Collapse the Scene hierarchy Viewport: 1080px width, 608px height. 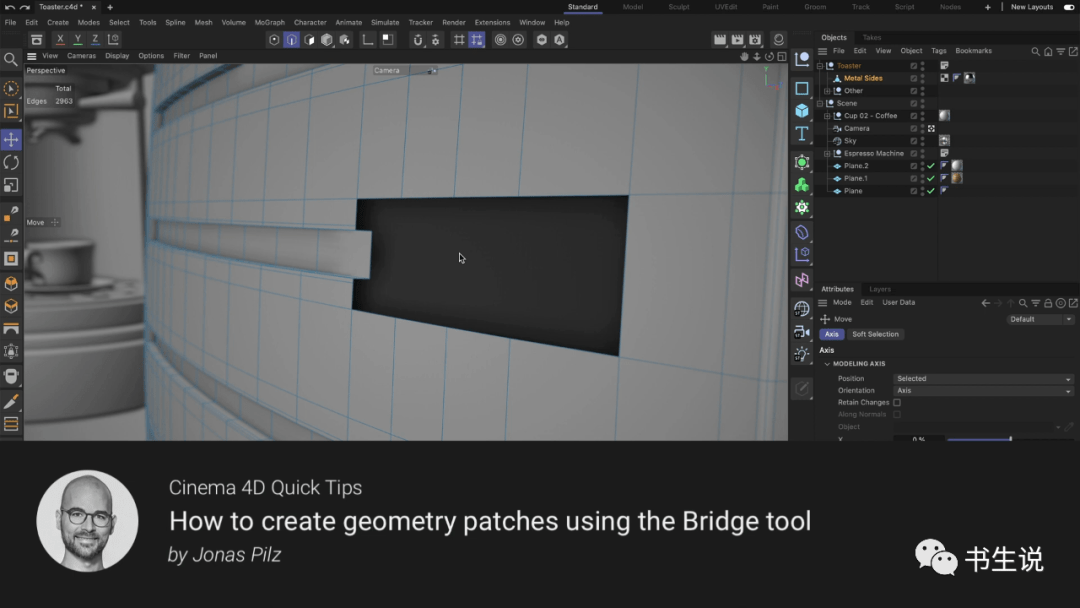[820, 103]
